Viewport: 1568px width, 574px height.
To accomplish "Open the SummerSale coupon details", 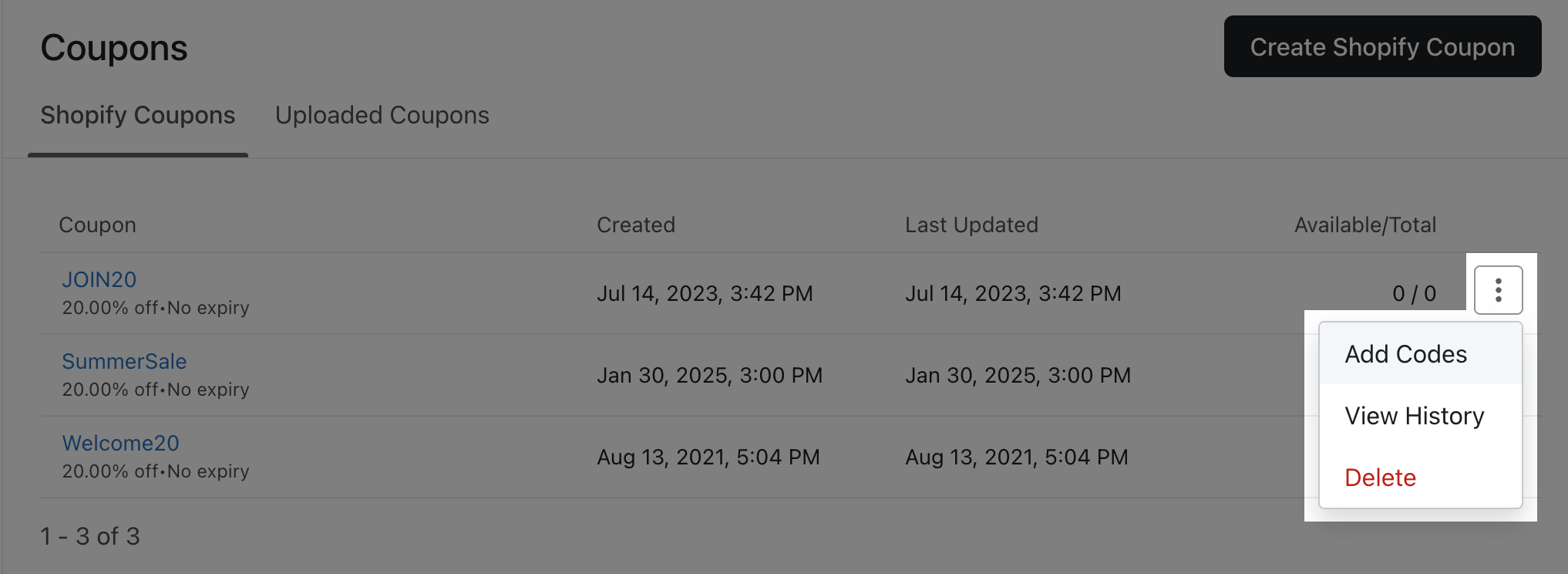I will click(124, 361).
